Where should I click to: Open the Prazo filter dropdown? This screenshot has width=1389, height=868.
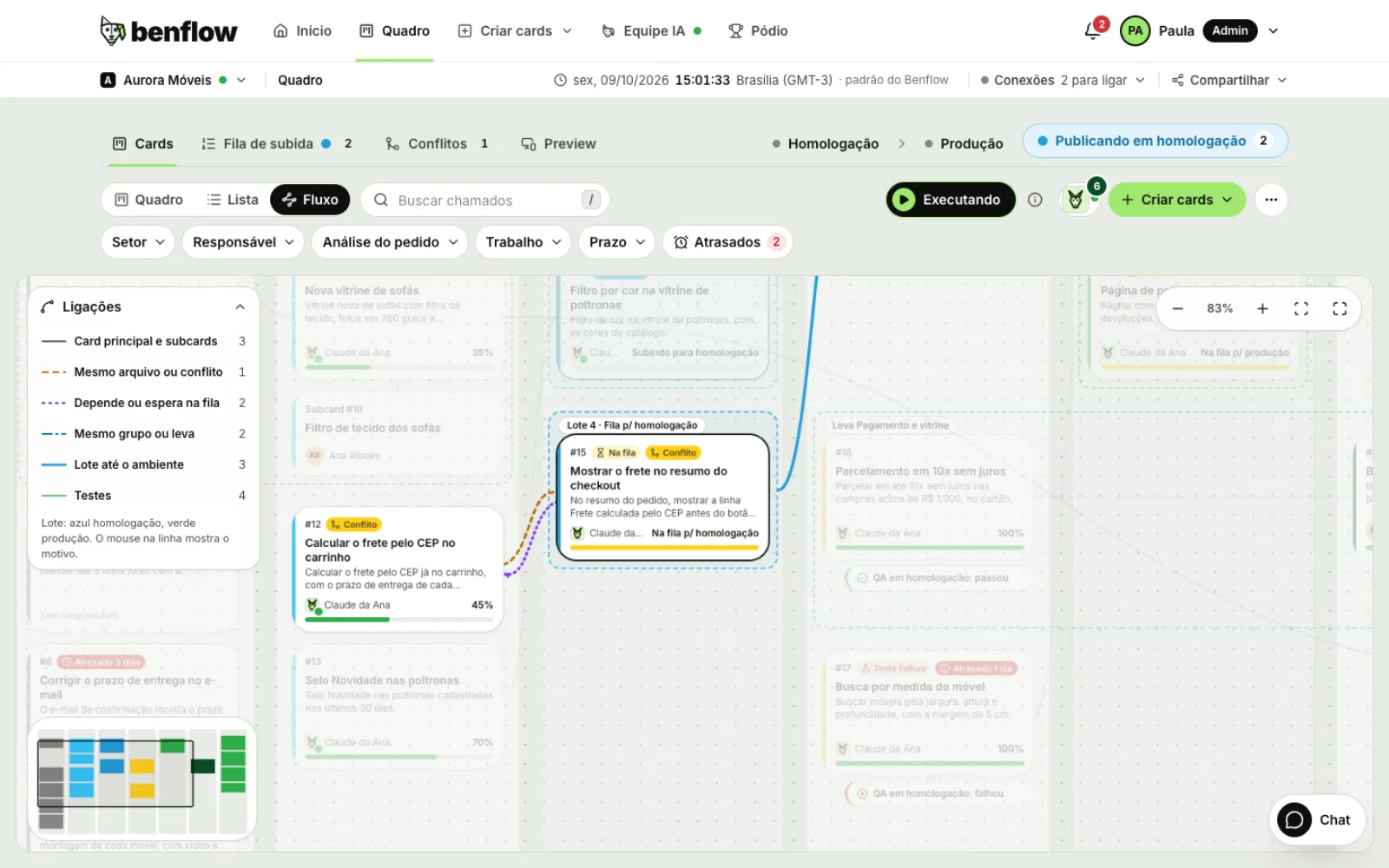coord(616,242)
